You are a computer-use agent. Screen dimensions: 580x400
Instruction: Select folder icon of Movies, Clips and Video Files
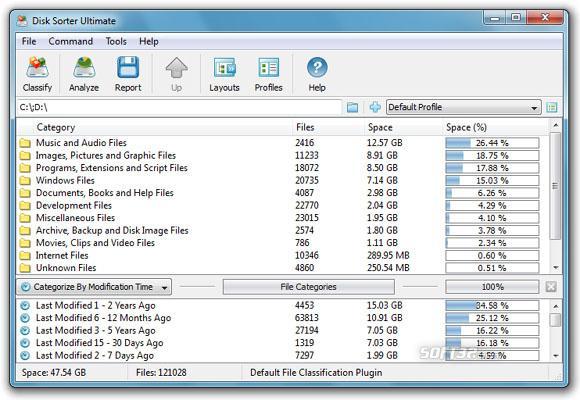tap(25, 243)
